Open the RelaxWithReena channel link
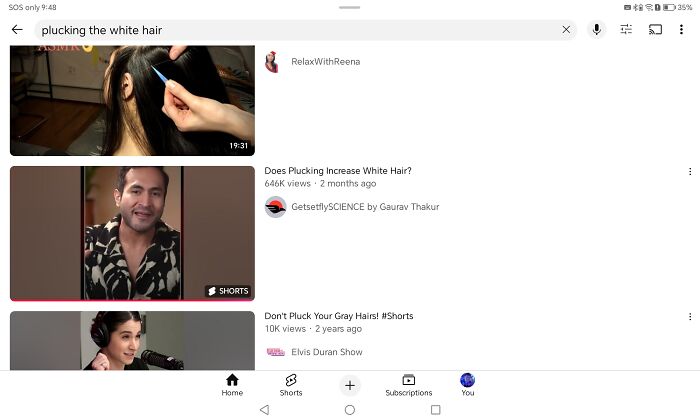This screenshot has height=420, width=700. tap(325, 62)
